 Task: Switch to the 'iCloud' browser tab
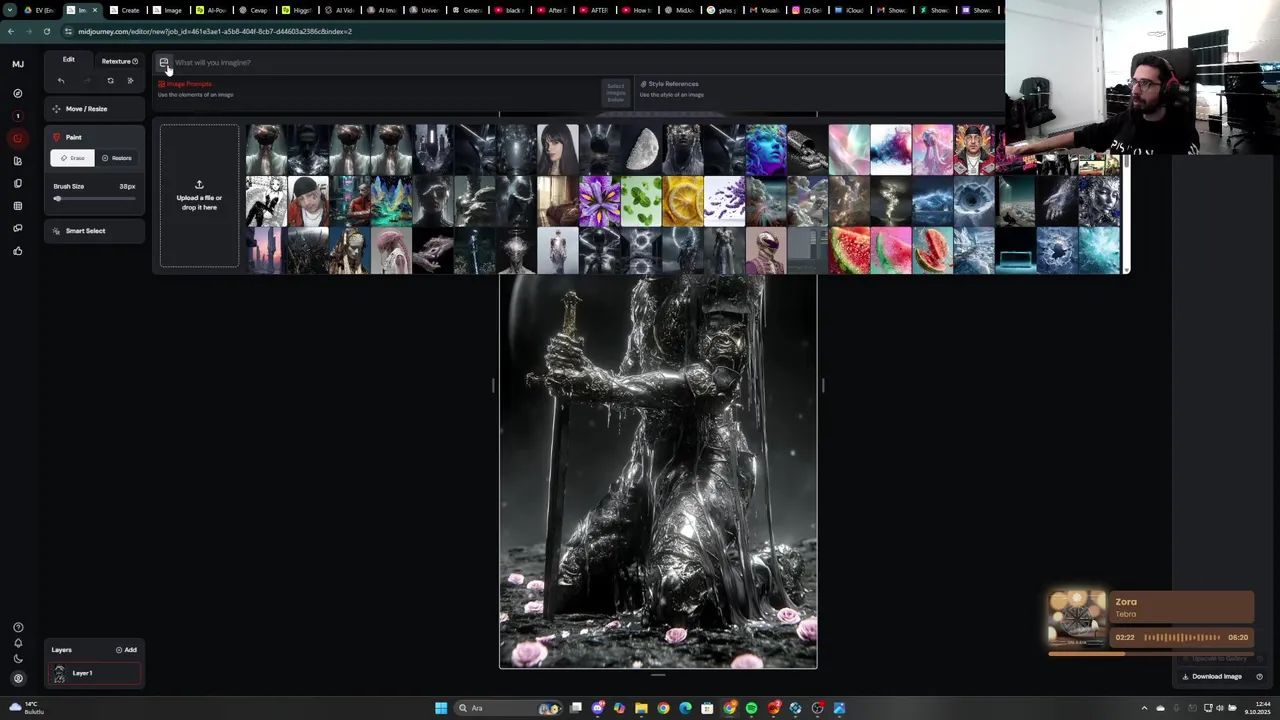849,10
